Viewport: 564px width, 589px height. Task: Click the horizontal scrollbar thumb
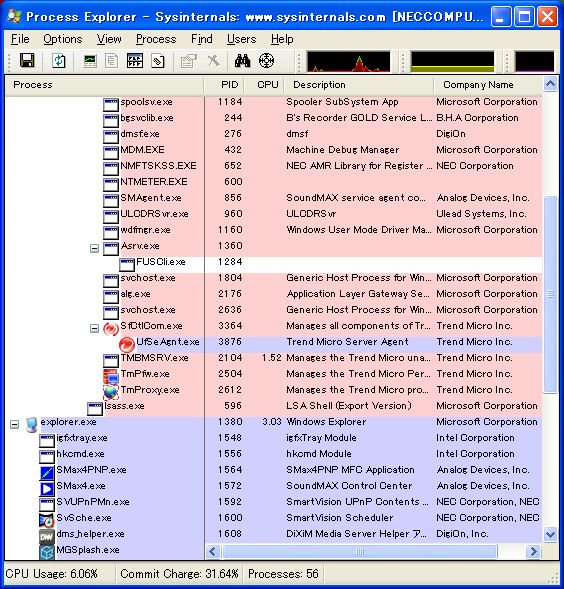click(360, 551)
